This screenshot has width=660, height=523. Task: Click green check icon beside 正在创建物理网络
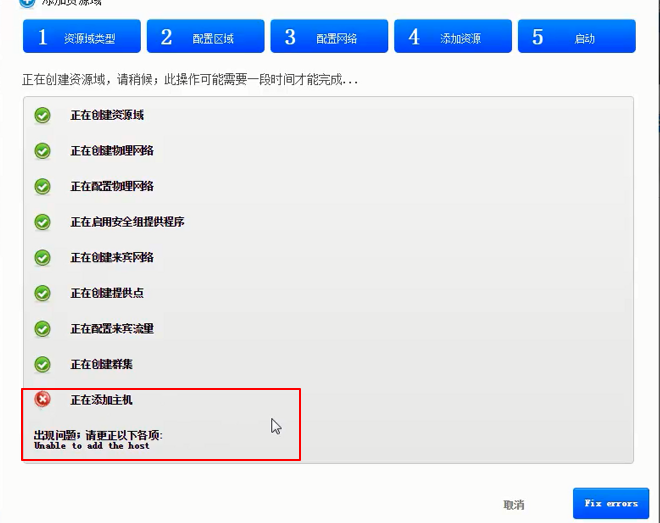pyautogui.click(x=42, y=151)
